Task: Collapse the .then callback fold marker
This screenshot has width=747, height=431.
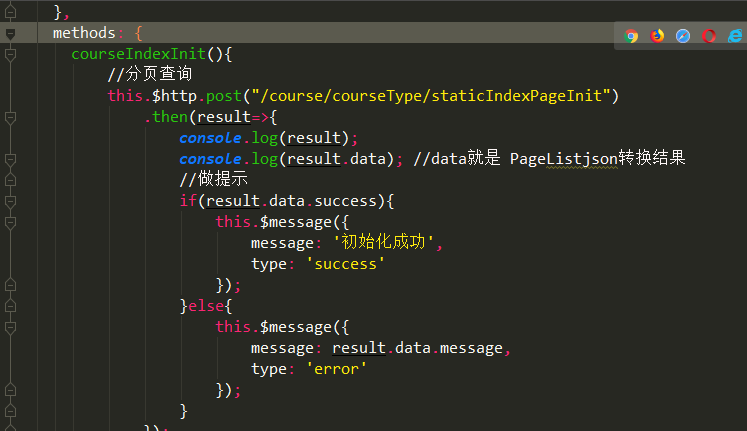Action: coord(10,117)
